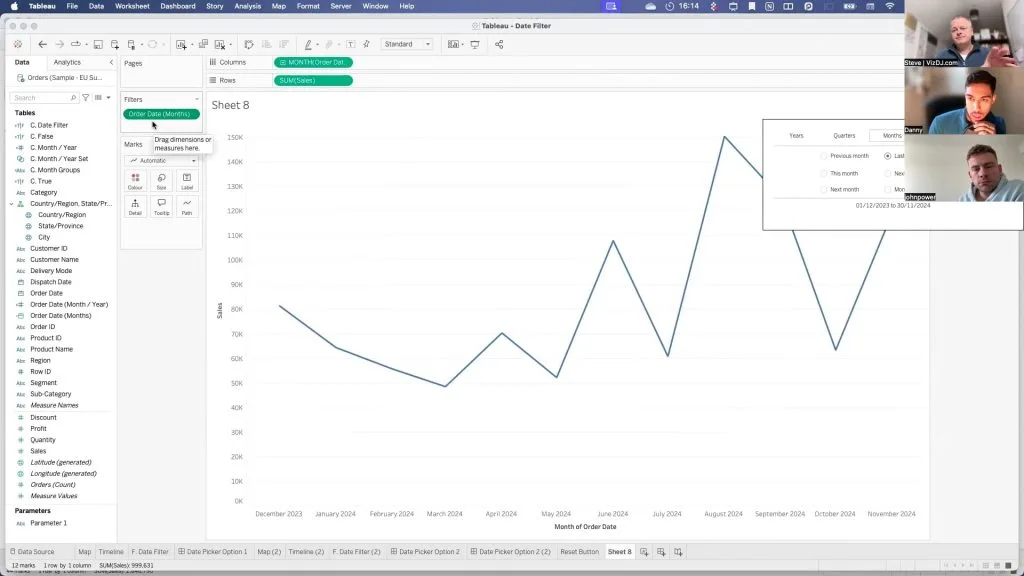Select the C. Date Filter field

49,125
